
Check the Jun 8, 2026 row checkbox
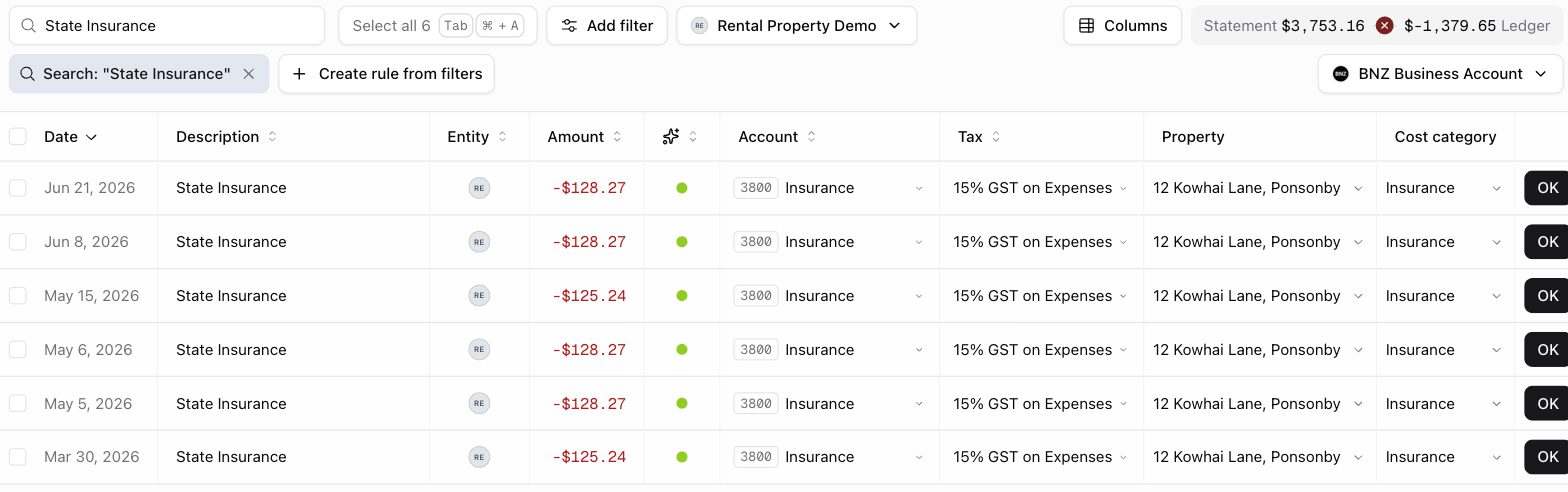tap(18, 242)
